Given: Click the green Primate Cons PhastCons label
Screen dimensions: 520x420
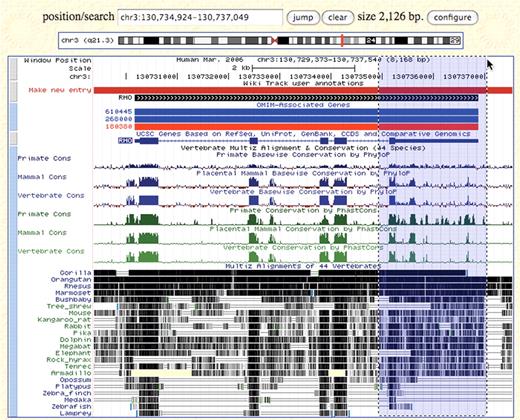Looking at the screenshot, I should (44, 214).
